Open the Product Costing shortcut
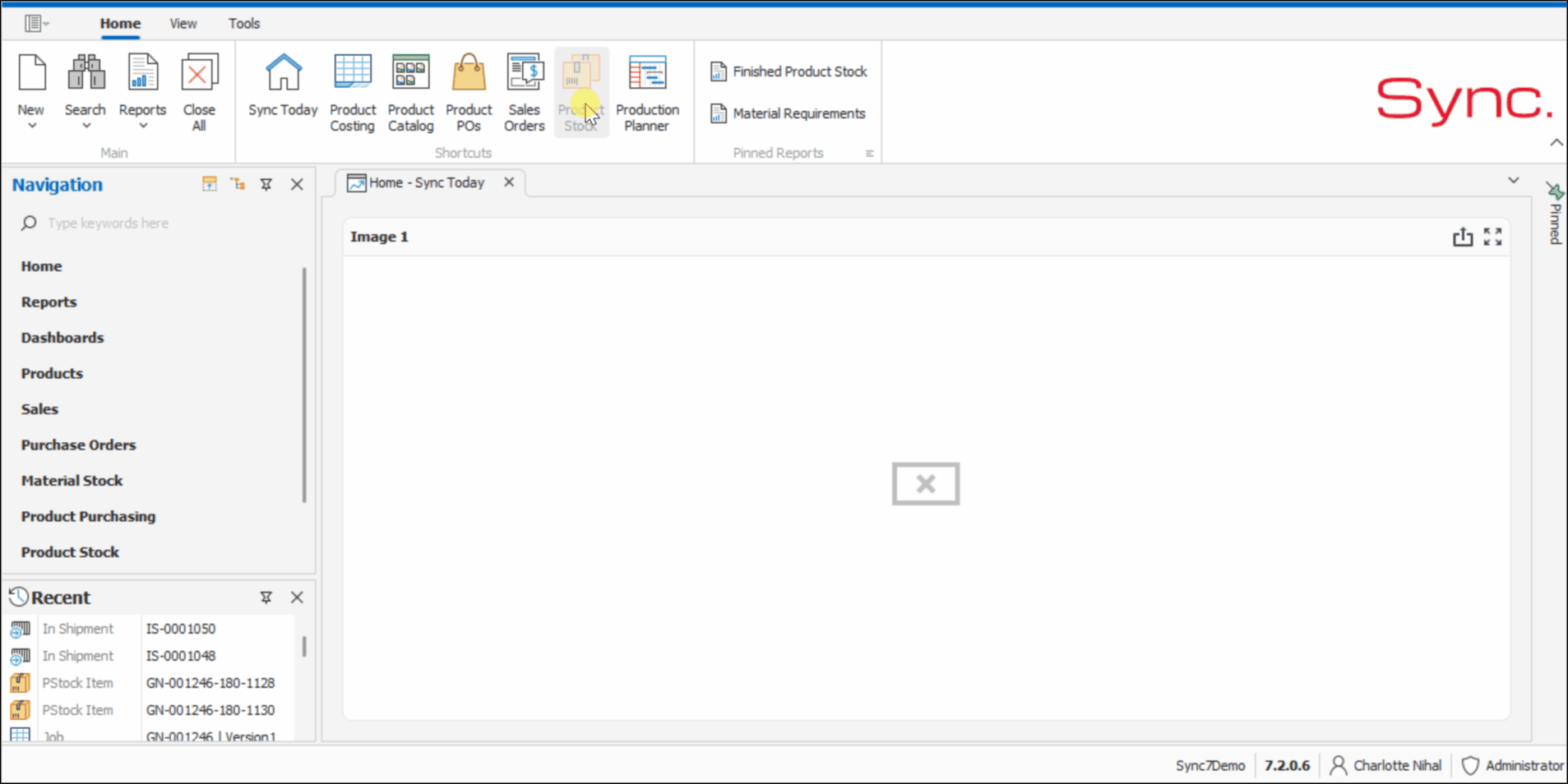This screenshot has width=1568, height=784. (x=352, y=92)
